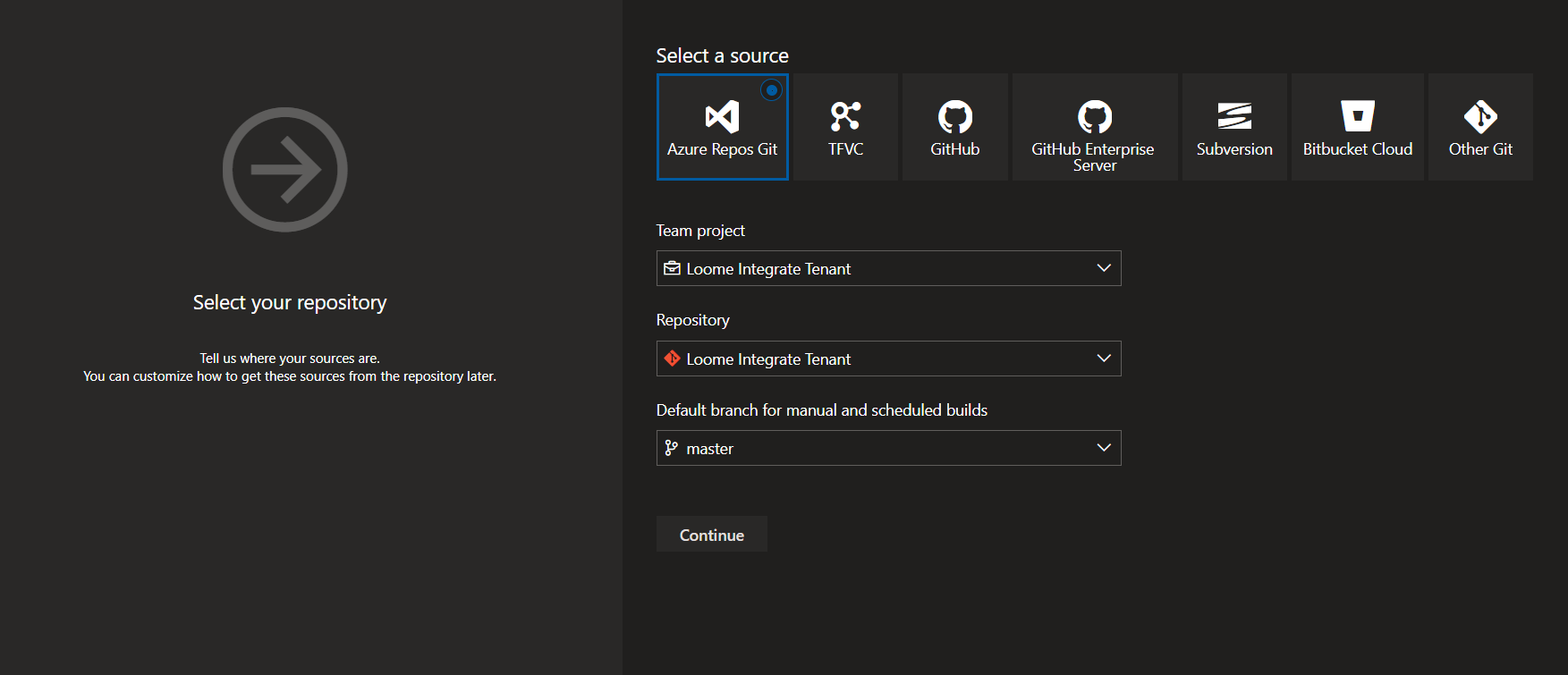
Task: Click the branch icon beside master
Action: (672, 448)
